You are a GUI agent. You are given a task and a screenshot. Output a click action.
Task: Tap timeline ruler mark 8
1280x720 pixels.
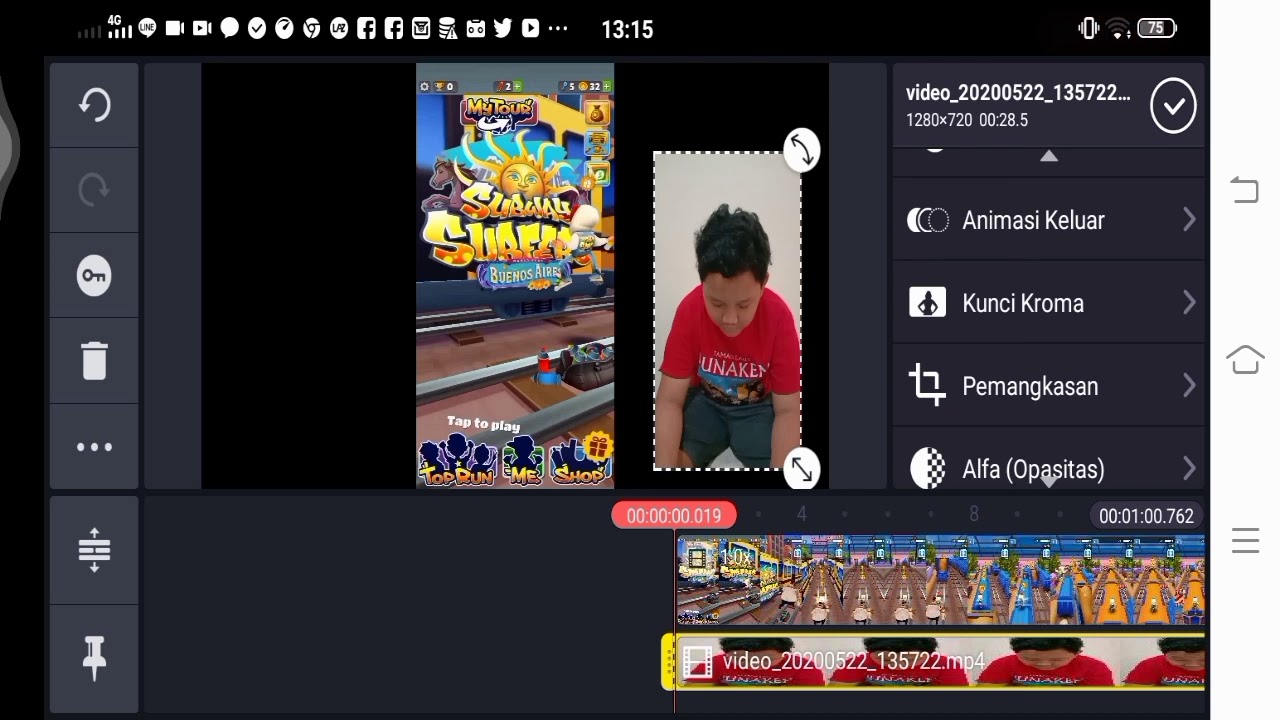tap(974, 514)
